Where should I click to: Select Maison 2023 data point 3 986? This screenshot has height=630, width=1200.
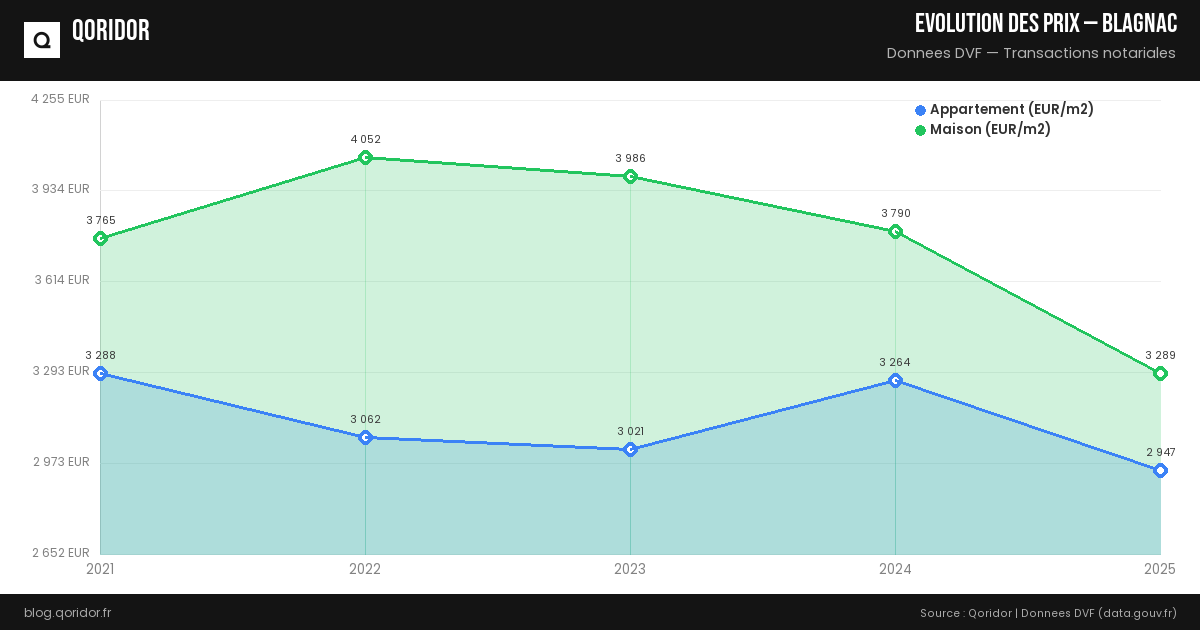[630, 176]
